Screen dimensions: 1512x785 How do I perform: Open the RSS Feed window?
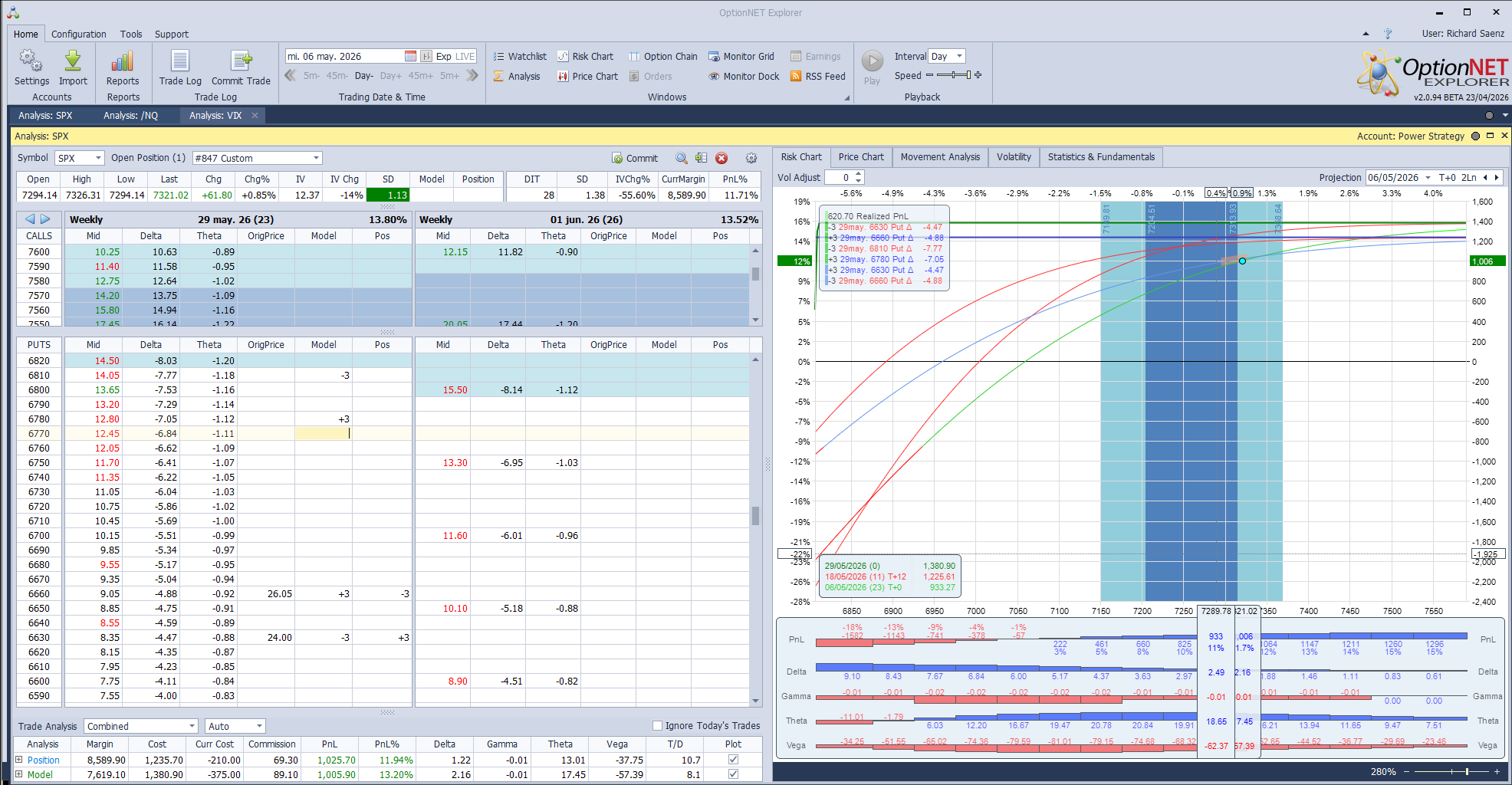pos(817,76)
